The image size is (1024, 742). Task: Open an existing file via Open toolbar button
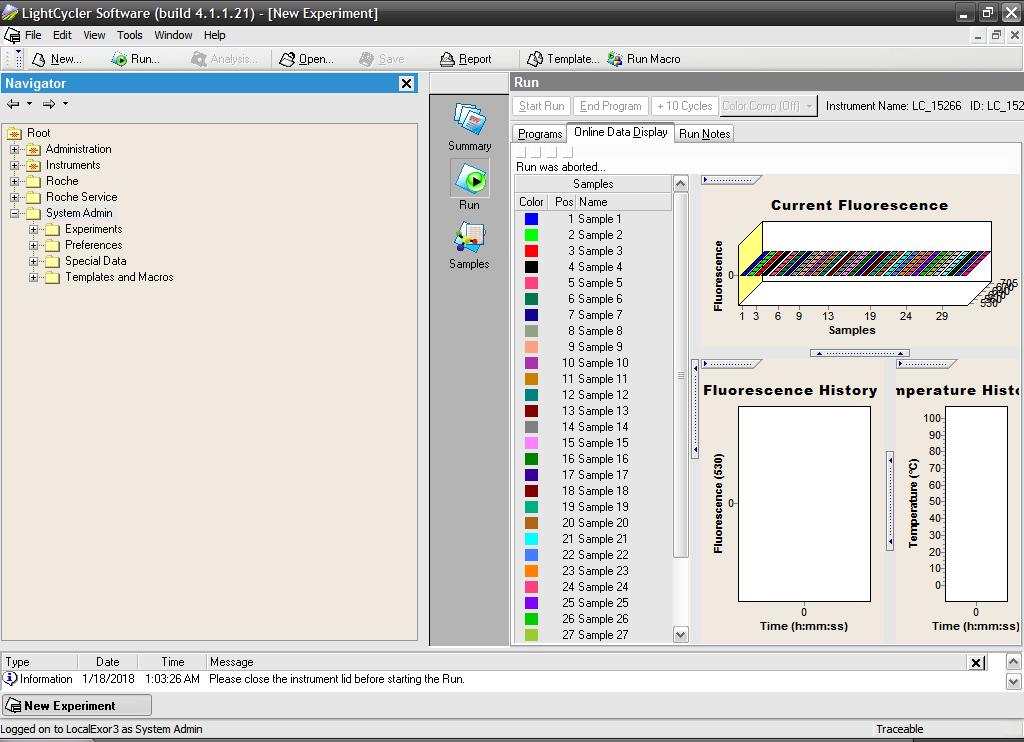pyautogui.click(x=306, y=59)
